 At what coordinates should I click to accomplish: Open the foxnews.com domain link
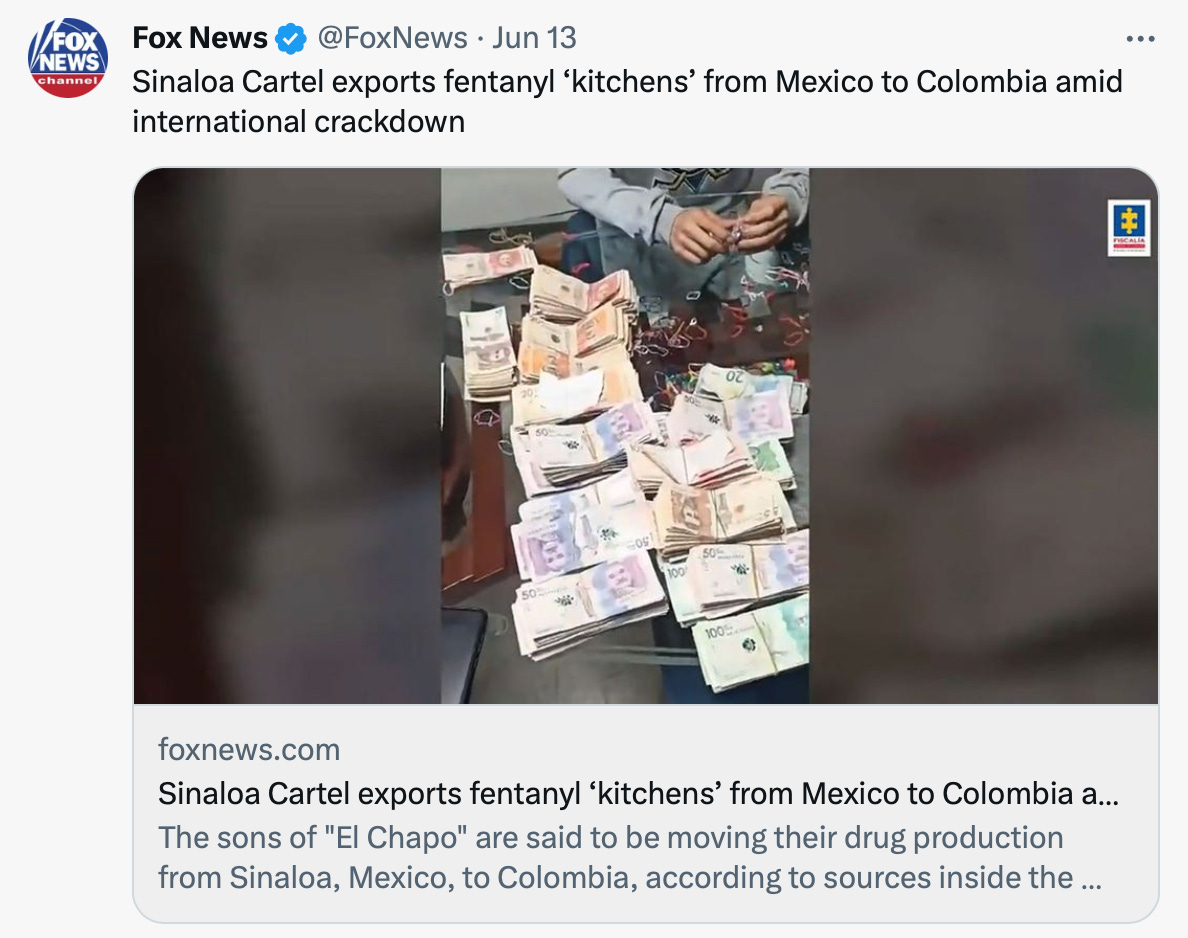pyautogui.click(x=249, y=749)
